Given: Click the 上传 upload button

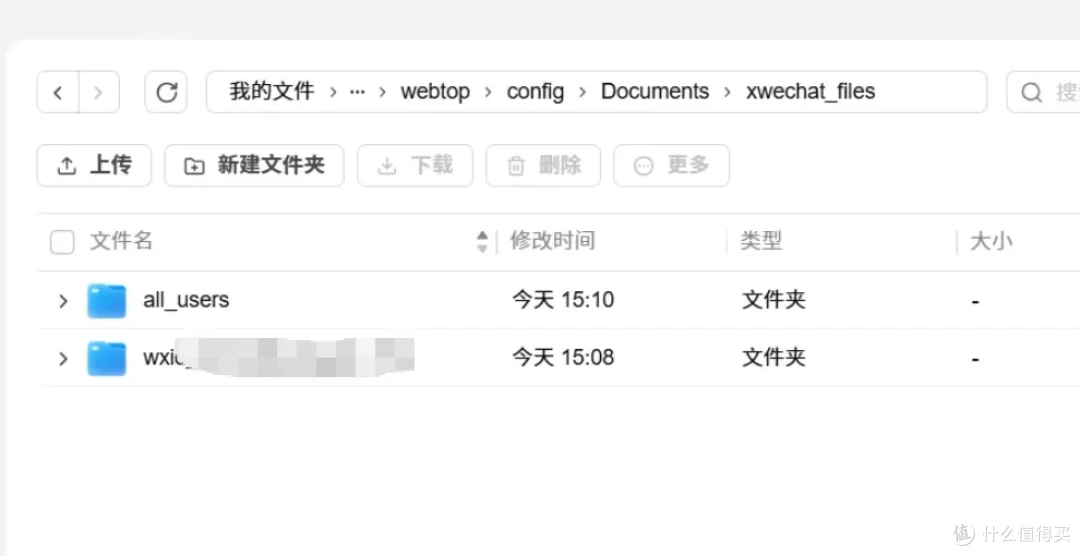Looking at the screenshot, I should (94, 165).
